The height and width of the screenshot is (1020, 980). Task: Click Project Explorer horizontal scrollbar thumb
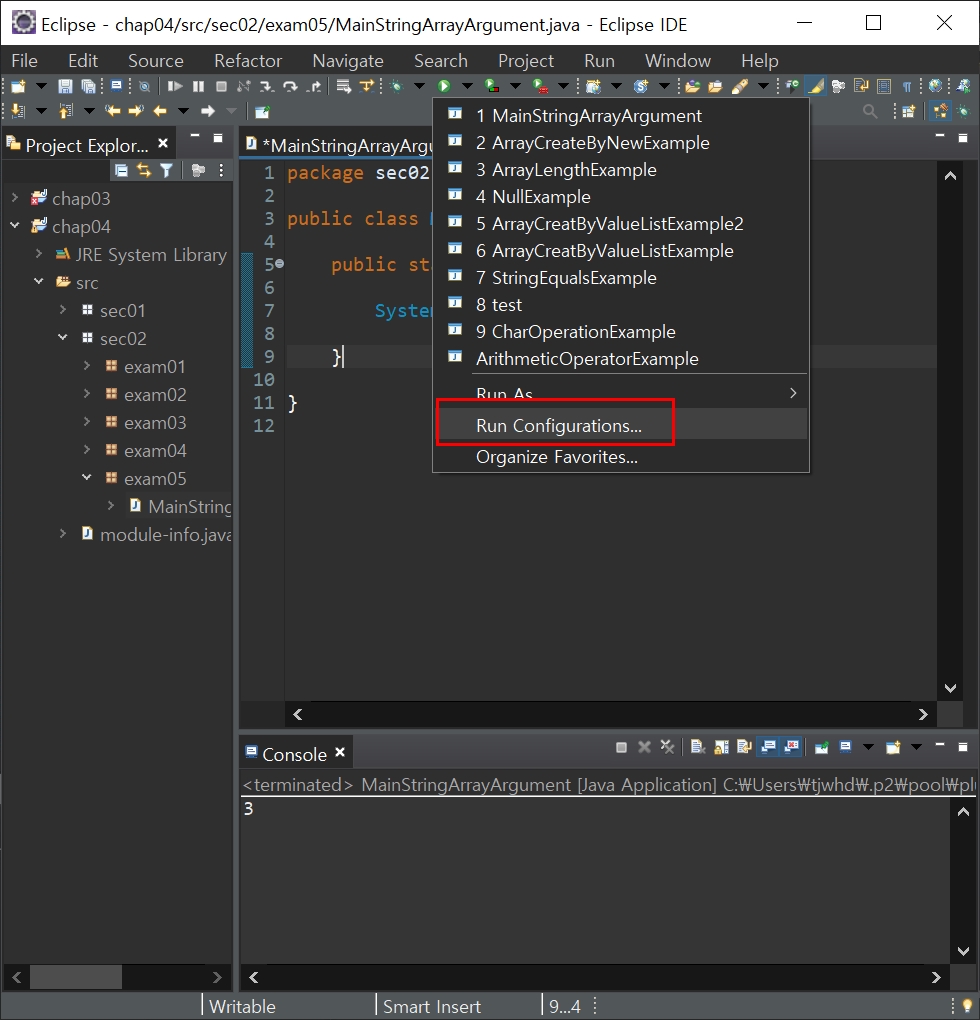click(x=76, y=976)
